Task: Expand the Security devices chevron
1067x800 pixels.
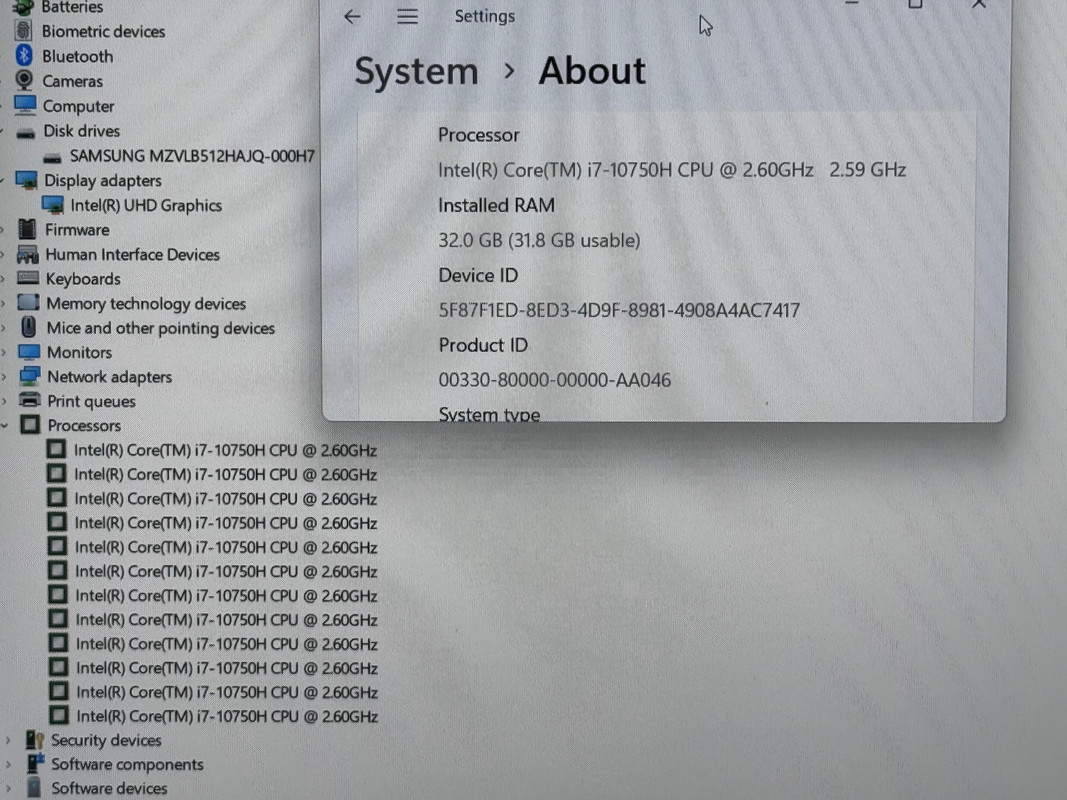Action: 8,740
